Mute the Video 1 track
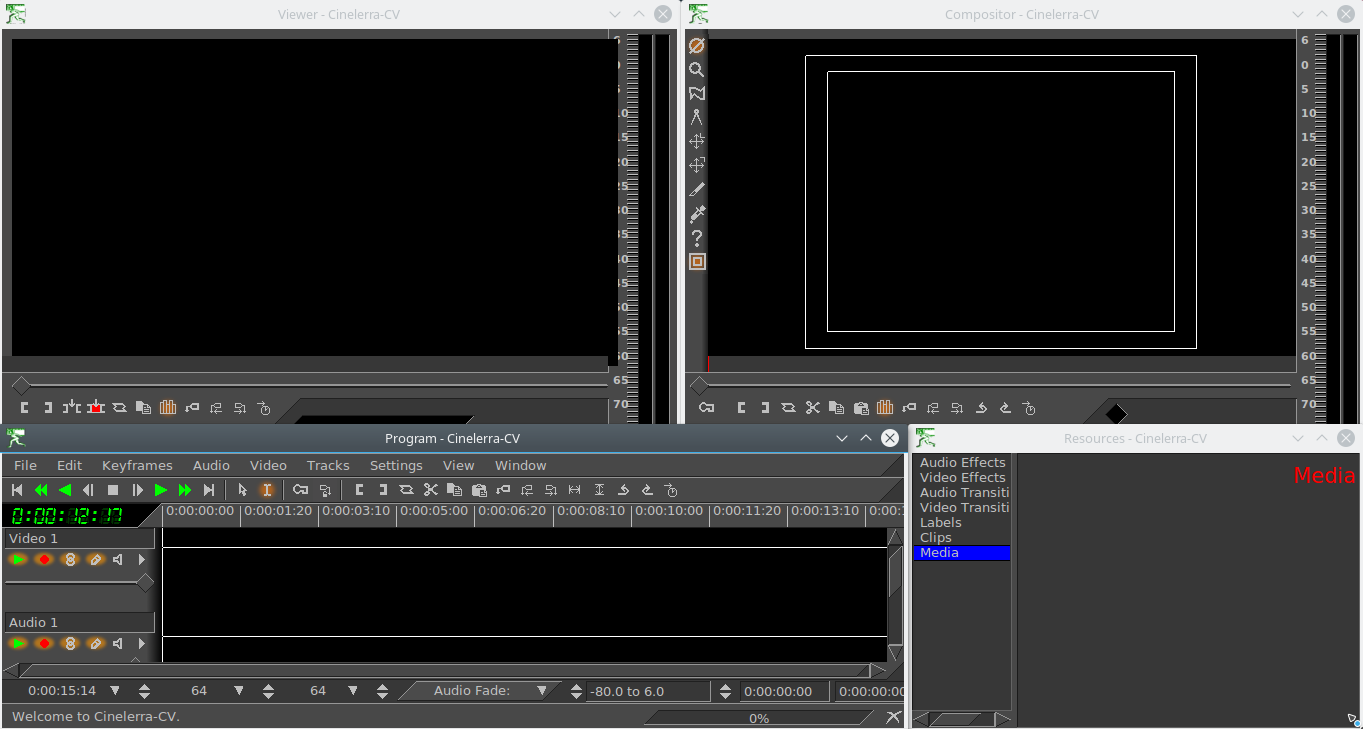1363x729 pixels. (x=118, y=560)
